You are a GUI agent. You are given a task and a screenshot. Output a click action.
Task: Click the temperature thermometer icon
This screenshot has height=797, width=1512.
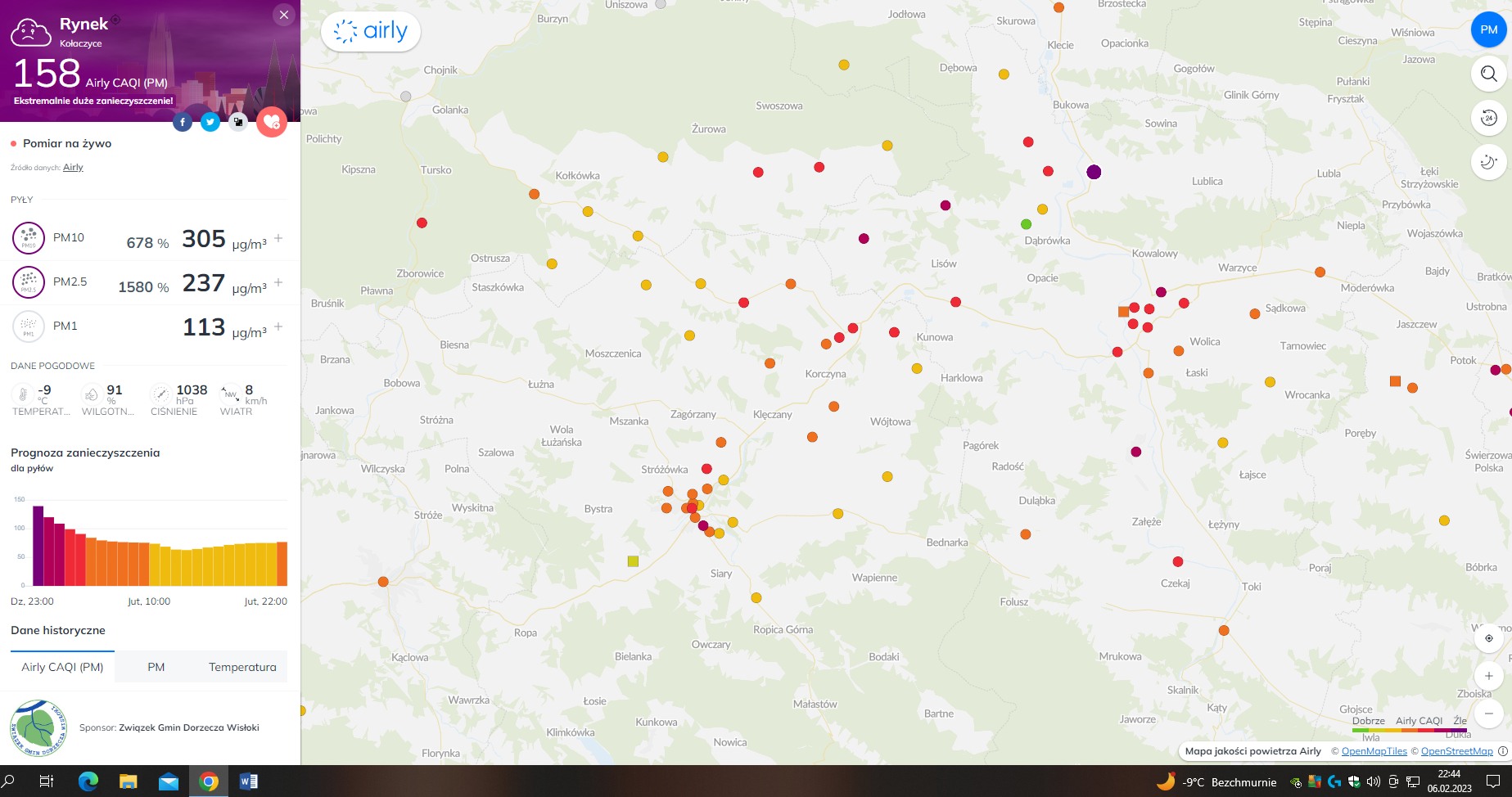[x=23, y=394]
